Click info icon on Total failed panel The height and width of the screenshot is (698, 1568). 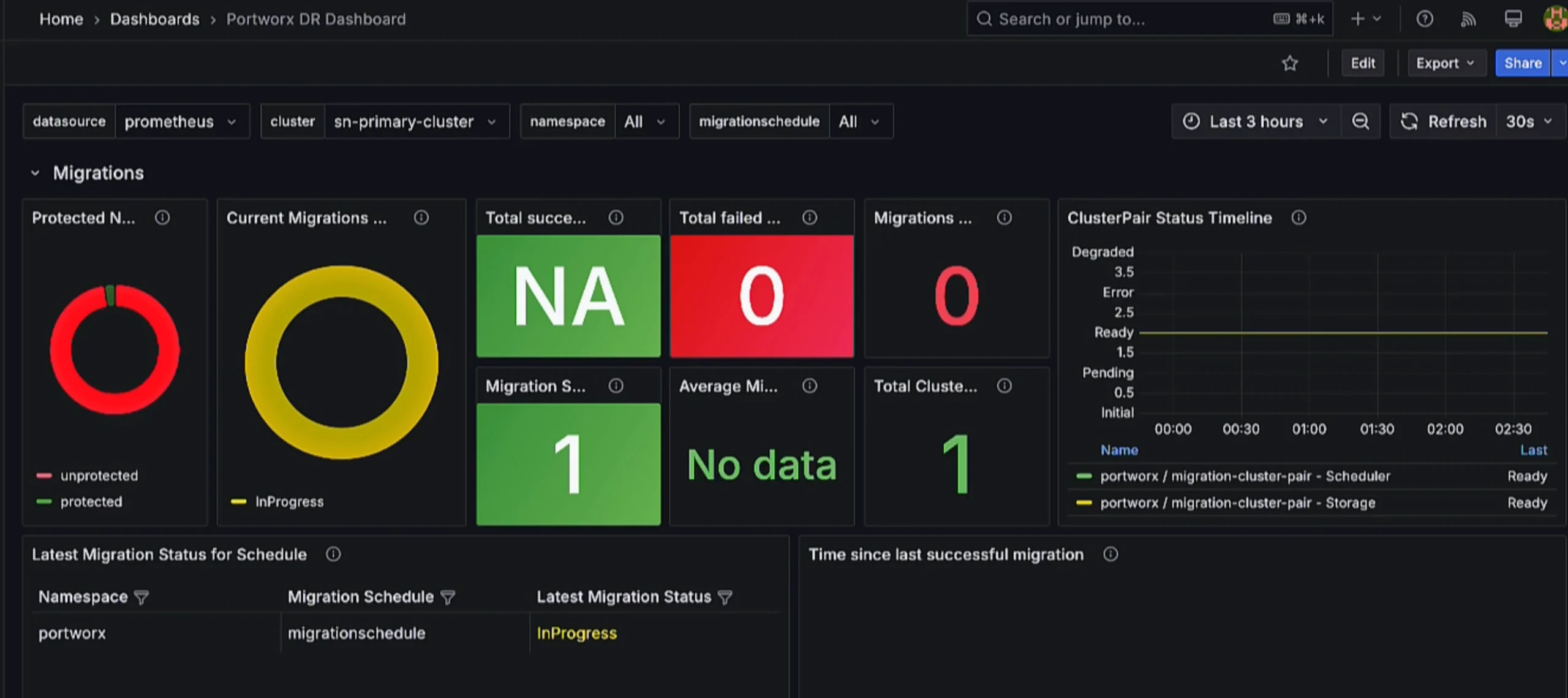coord(810,218)
